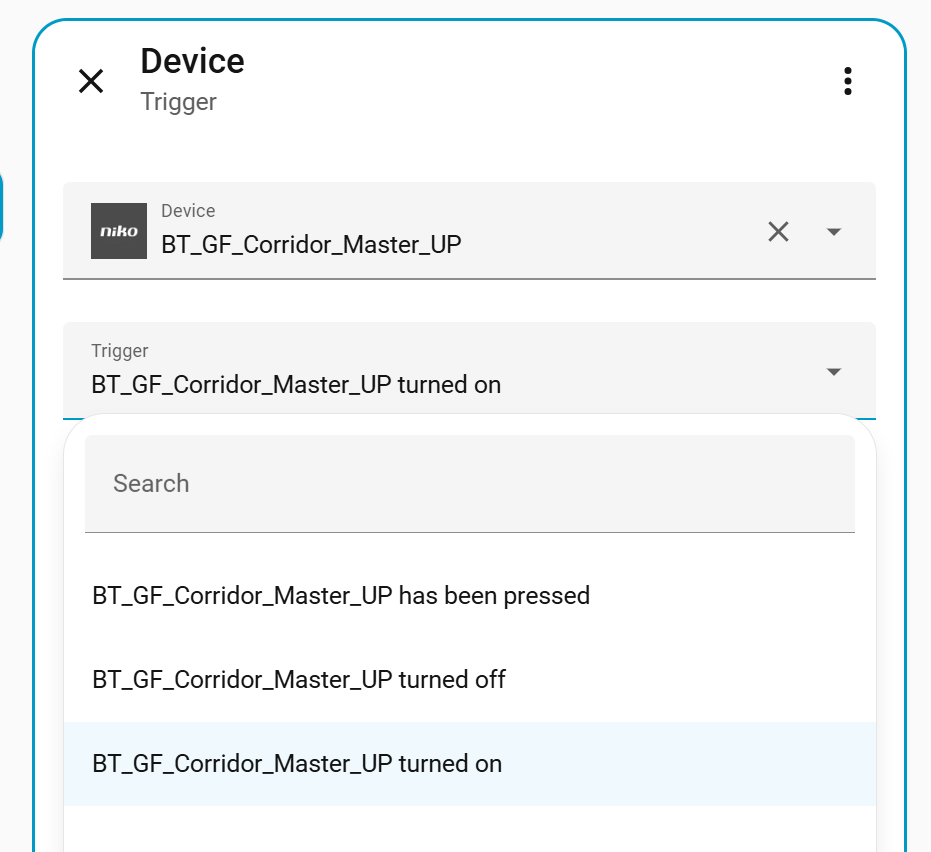Viewport: 931px width, 852px height.
Task: Click the Niko device logo
Action: click(119, 231)
